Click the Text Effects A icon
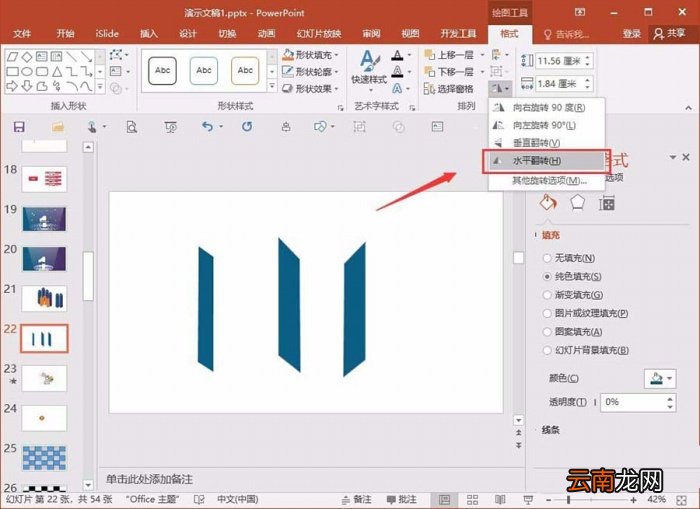 point(397,88)
